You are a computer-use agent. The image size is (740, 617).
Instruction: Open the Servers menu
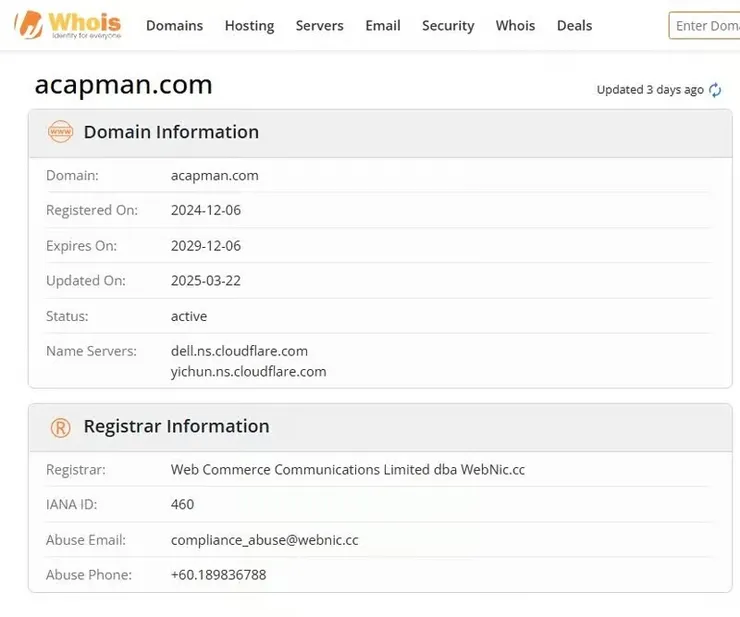pos(319,26)
